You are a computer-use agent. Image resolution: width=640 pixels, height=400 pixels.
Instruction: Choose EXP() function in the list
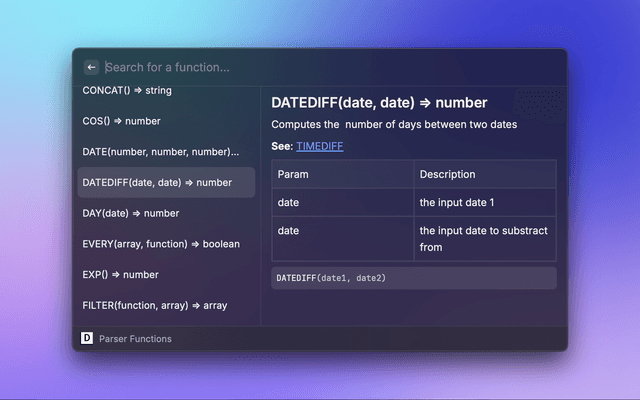pos(121,274)
